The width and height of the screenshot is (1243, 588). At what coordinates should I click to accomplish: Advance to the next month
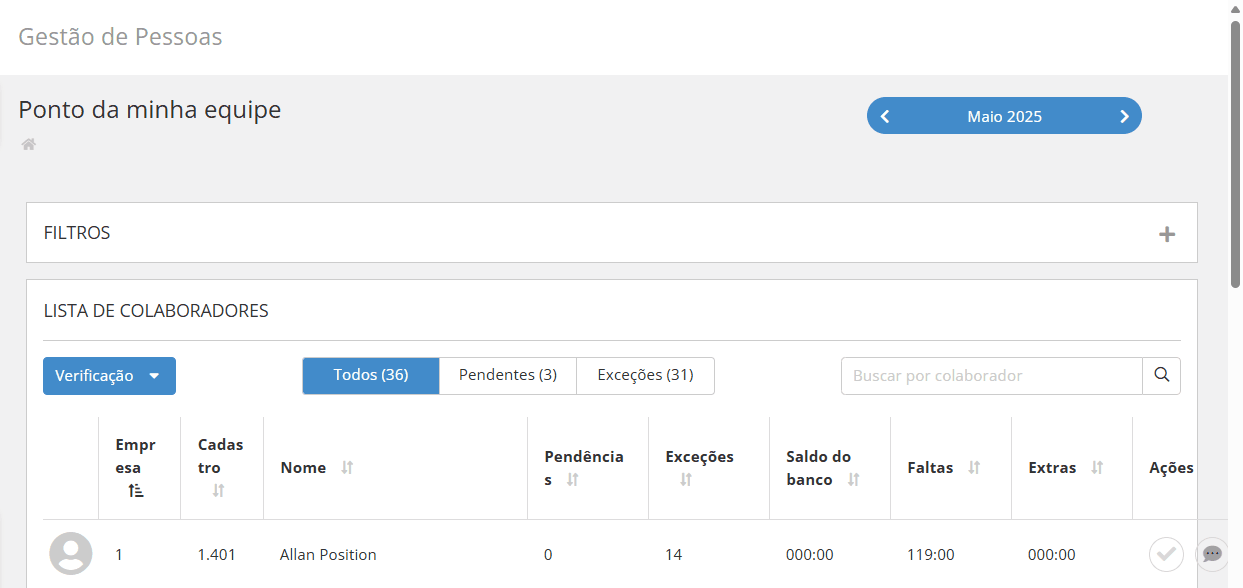(x=1124, y=117)
